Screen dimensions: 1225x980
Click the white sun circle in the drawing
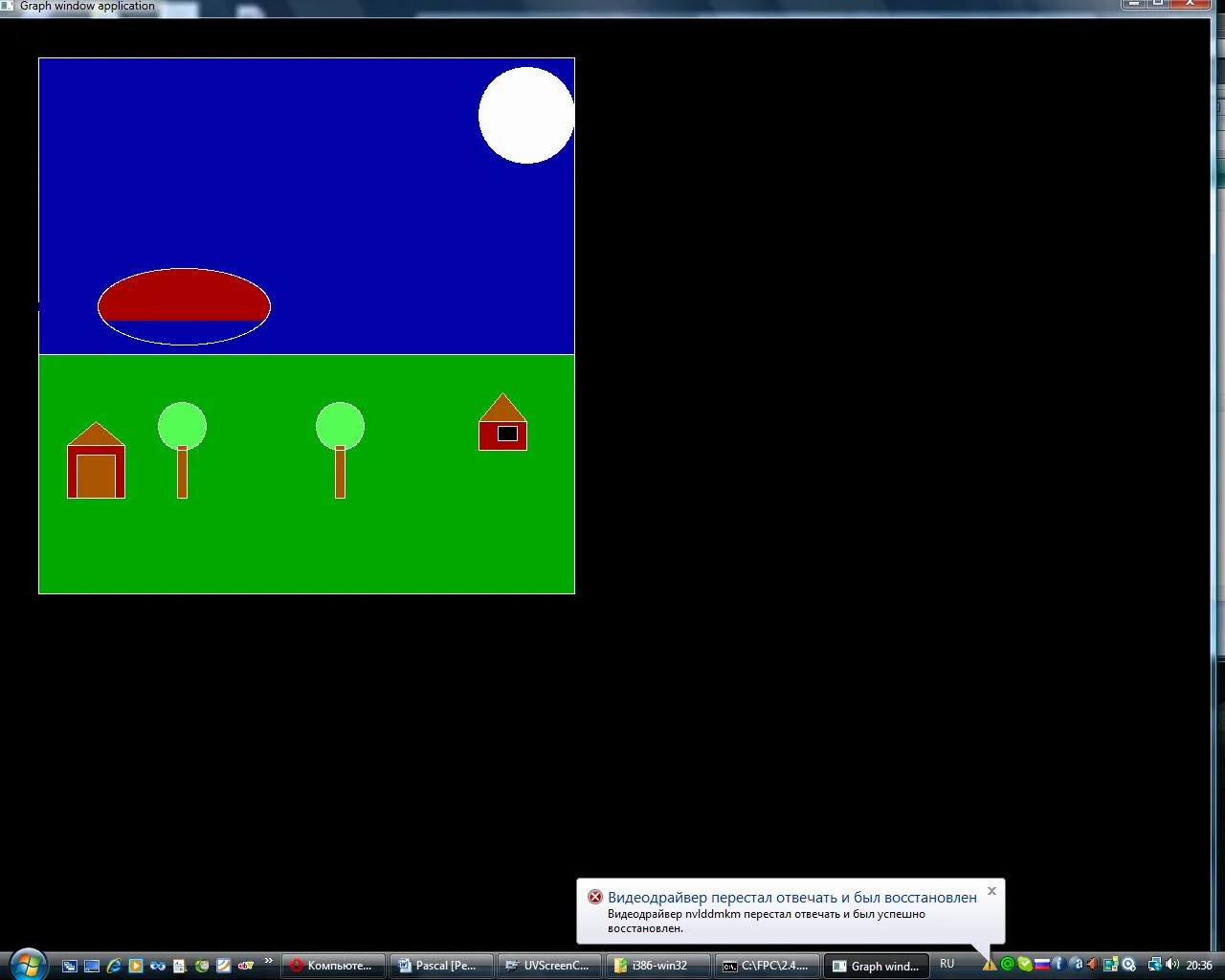click(x=526, y=115)
